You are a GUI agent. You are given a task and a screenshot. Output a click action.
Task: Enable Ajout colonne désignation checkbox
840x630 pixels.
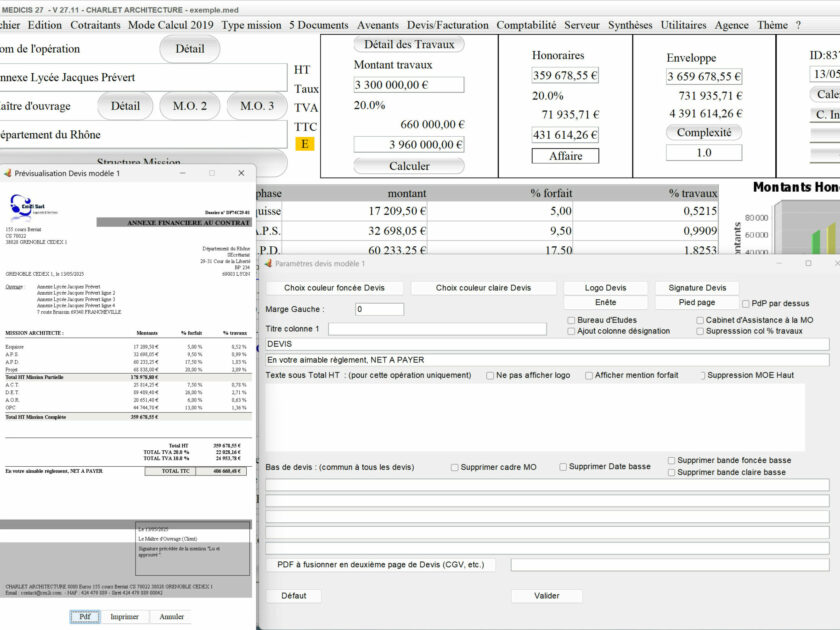(571, 332)
